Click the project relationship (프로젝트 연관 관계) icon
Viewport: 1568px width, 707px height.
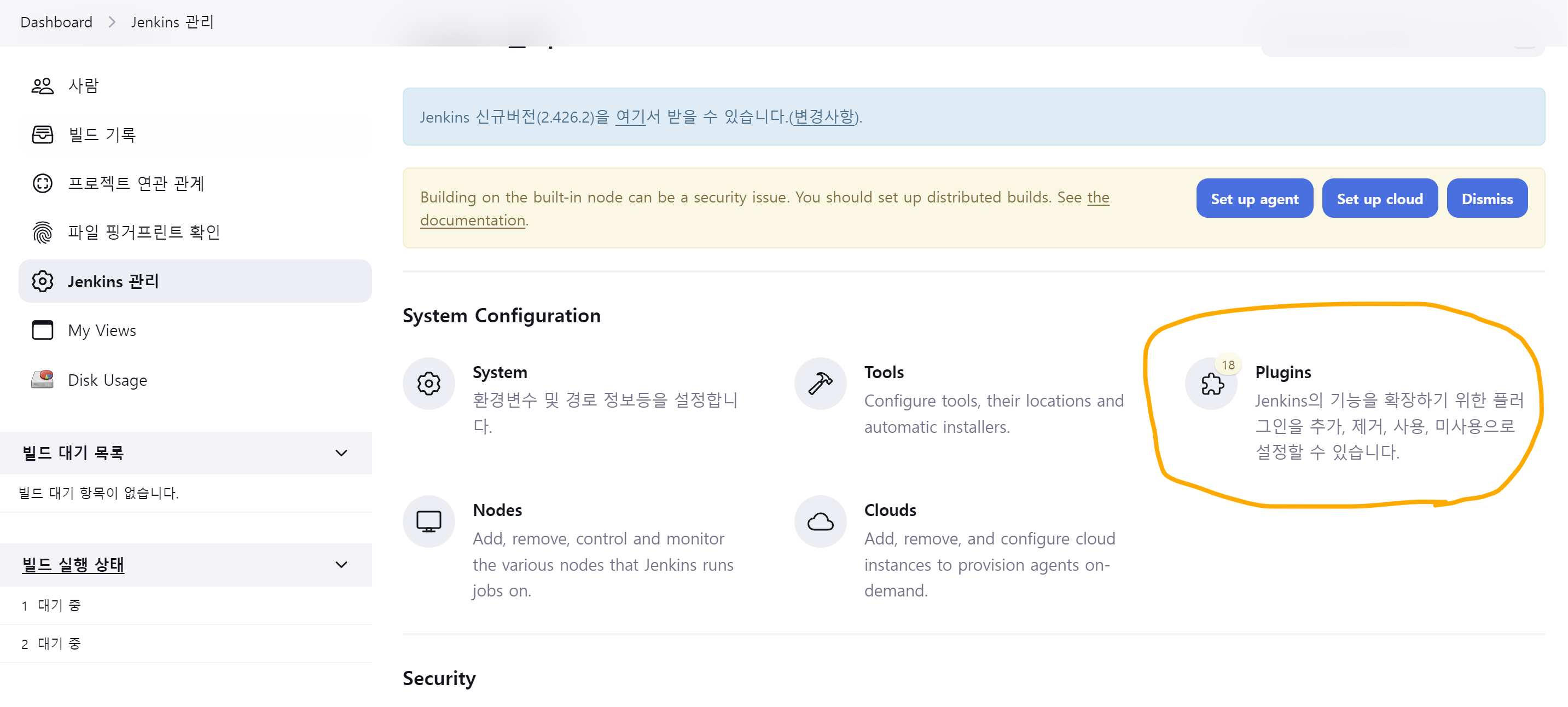[43, 183]
